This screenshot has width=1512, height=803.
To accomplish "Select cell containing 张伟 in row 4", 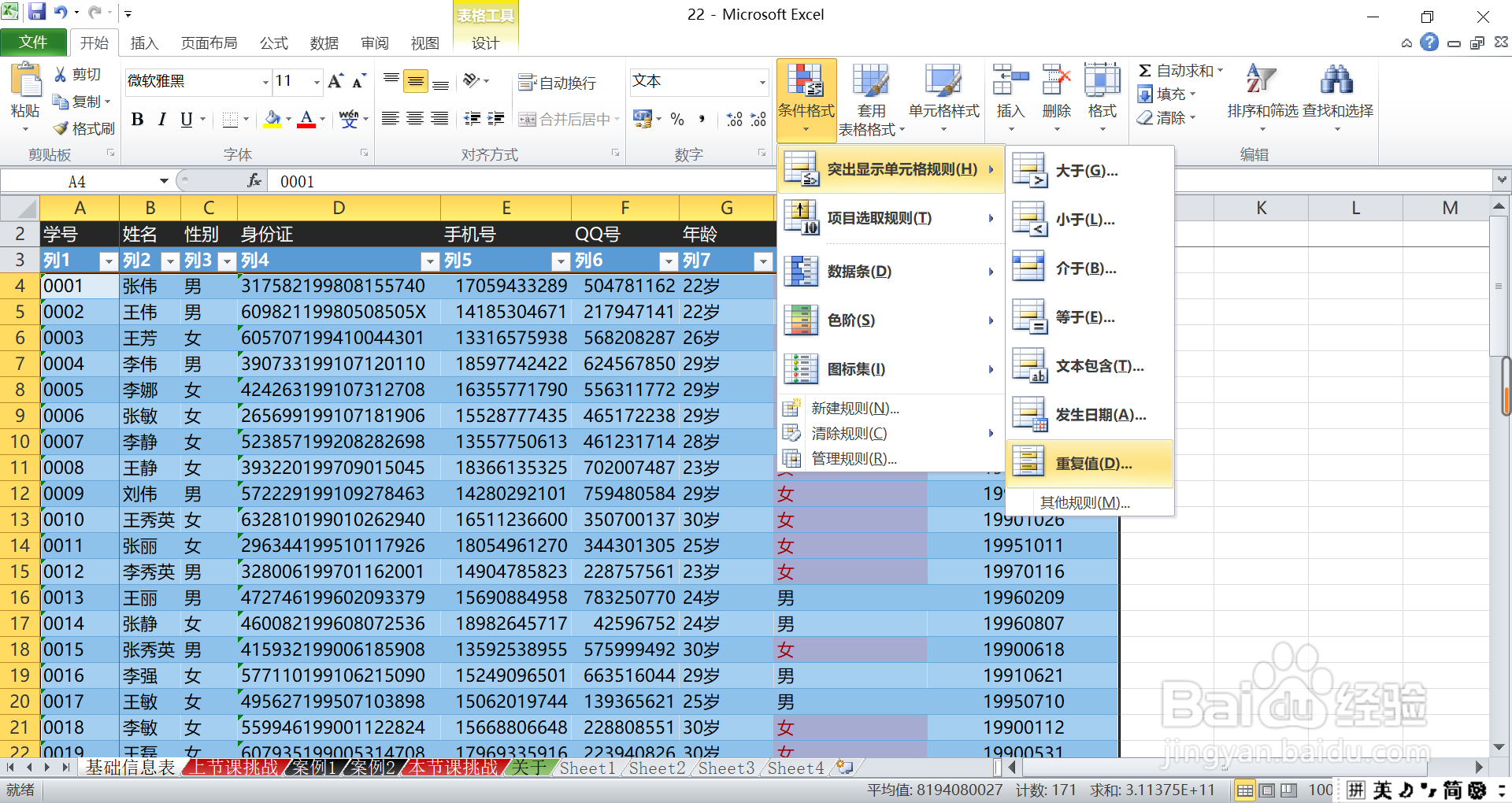I will (150, 286).
